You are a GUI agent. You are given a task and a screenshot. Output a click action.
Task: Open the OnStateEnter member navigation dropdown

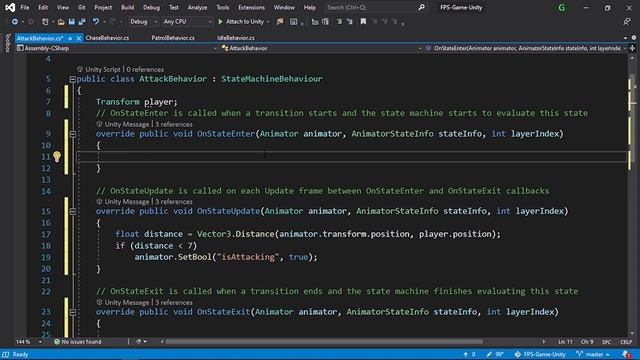[x=527, y=48]
